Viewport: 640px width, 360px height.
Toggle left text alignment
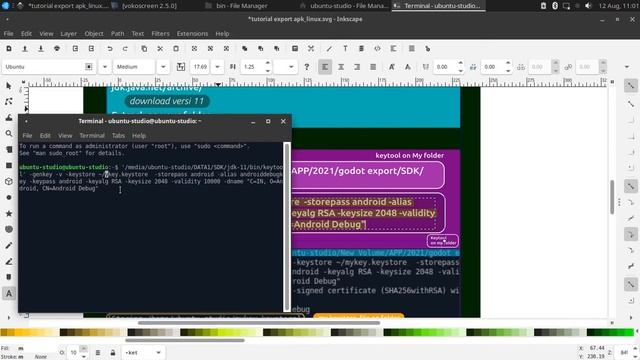[325, 67]
